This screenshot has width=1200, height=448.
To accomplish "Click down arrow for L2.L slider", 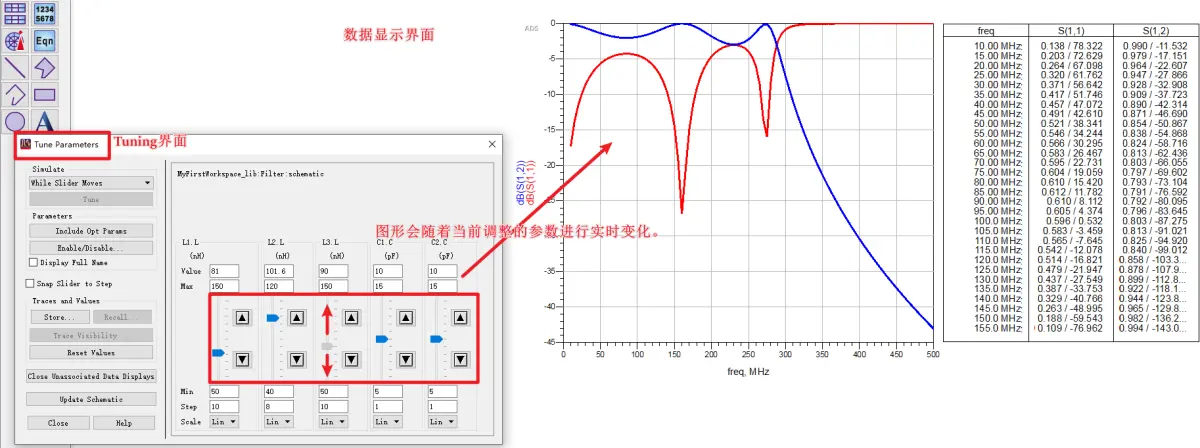I will [297, 358].
